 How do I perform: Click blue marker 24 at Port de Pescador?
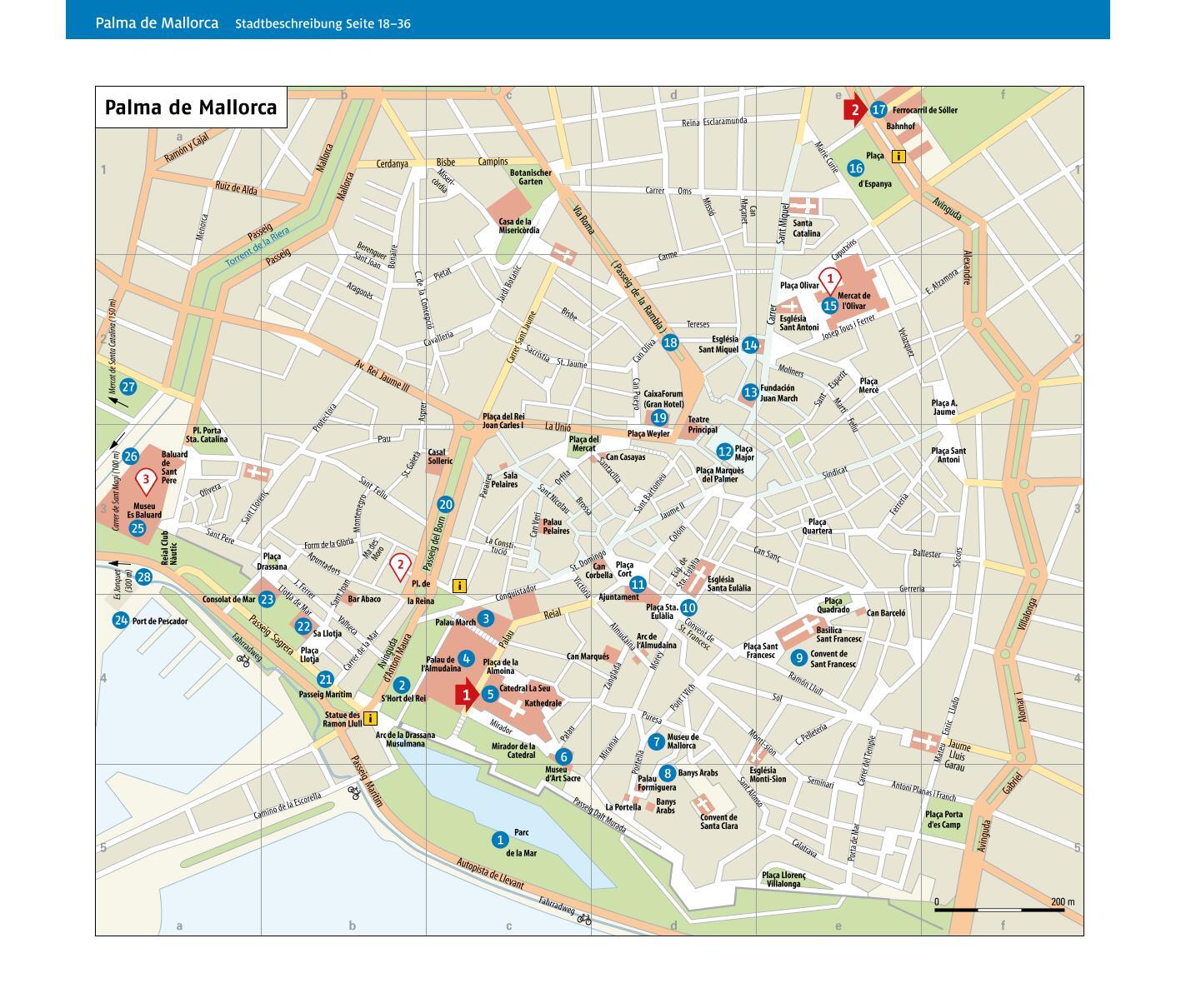point(121,621)
